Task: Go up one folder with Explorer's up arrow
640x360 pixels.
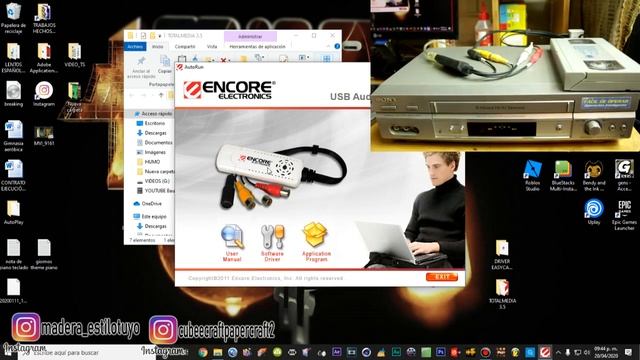Action: (161, 95)
